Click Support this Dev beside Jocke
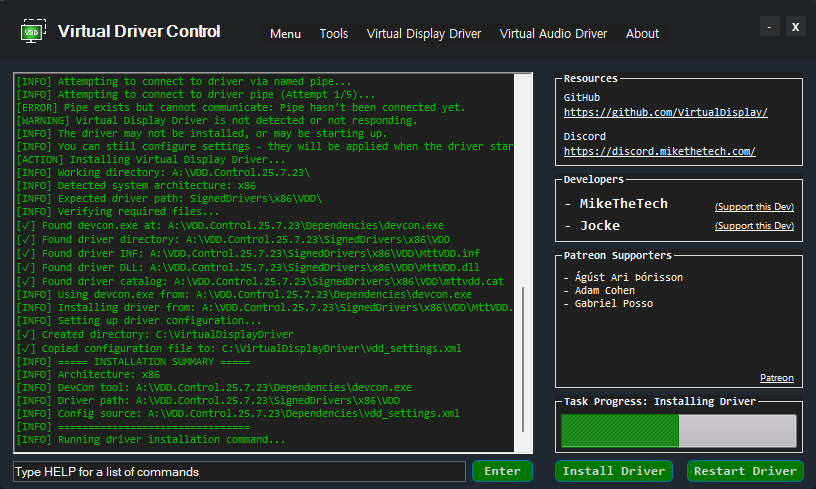 tap(754, 227)
